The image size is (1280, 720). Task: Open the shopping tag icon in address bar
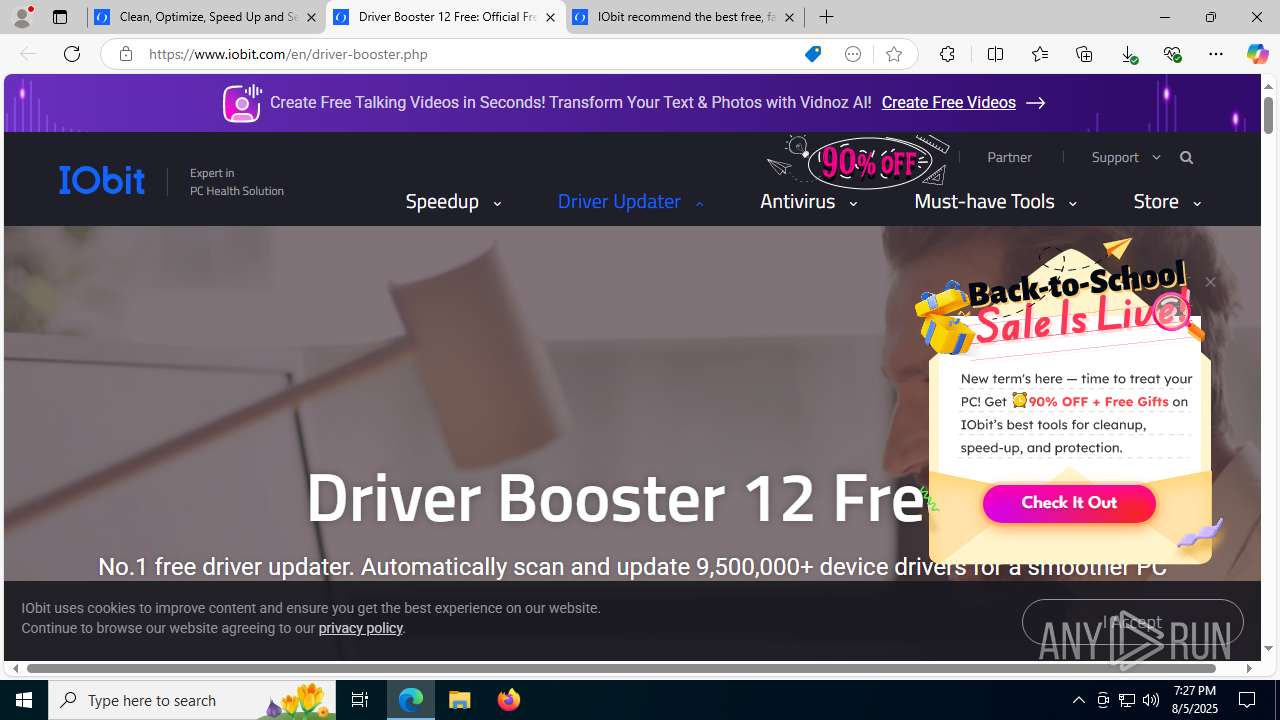point(813,54)
